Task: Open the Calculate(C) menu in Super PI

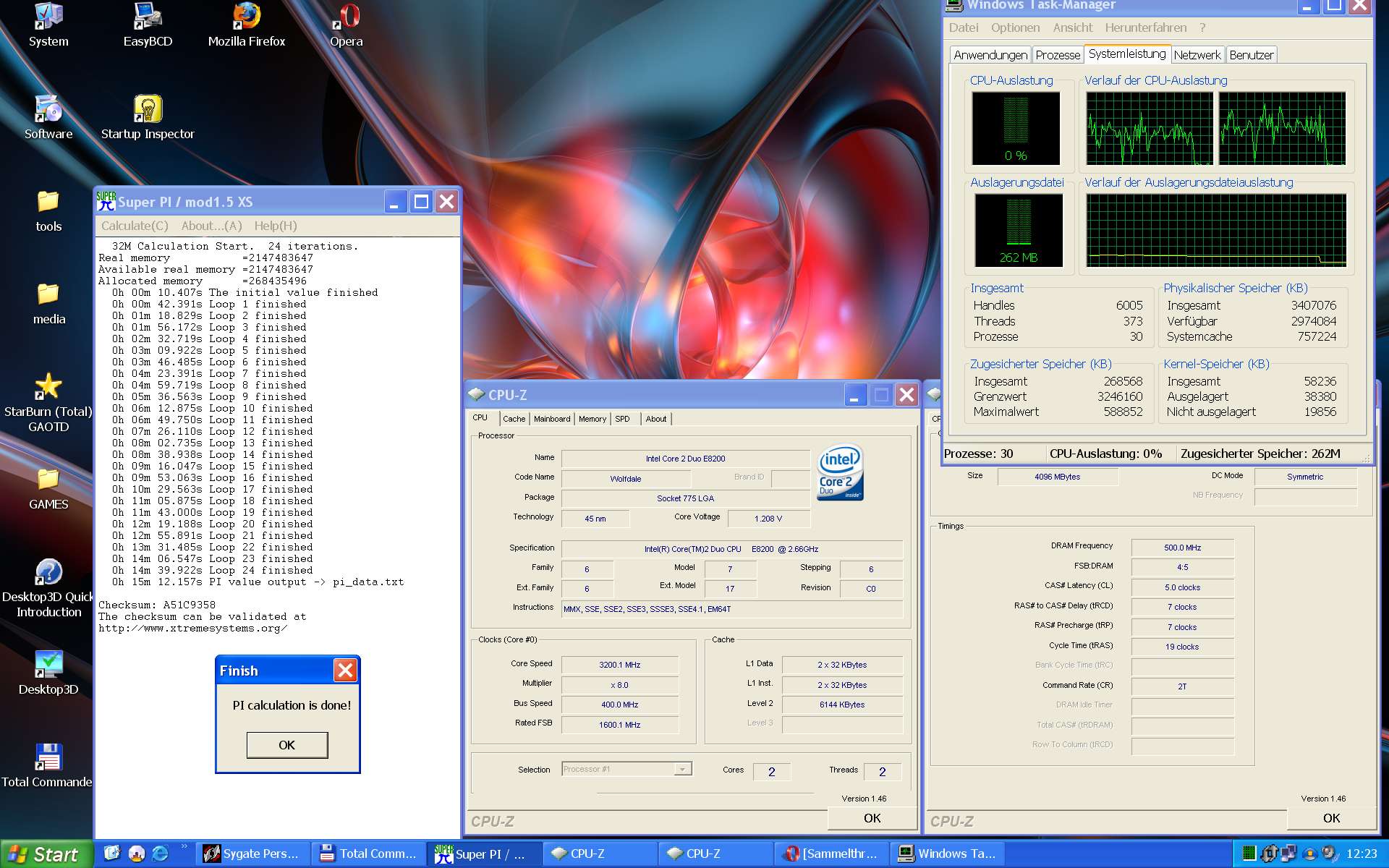Action: [135, 226]
